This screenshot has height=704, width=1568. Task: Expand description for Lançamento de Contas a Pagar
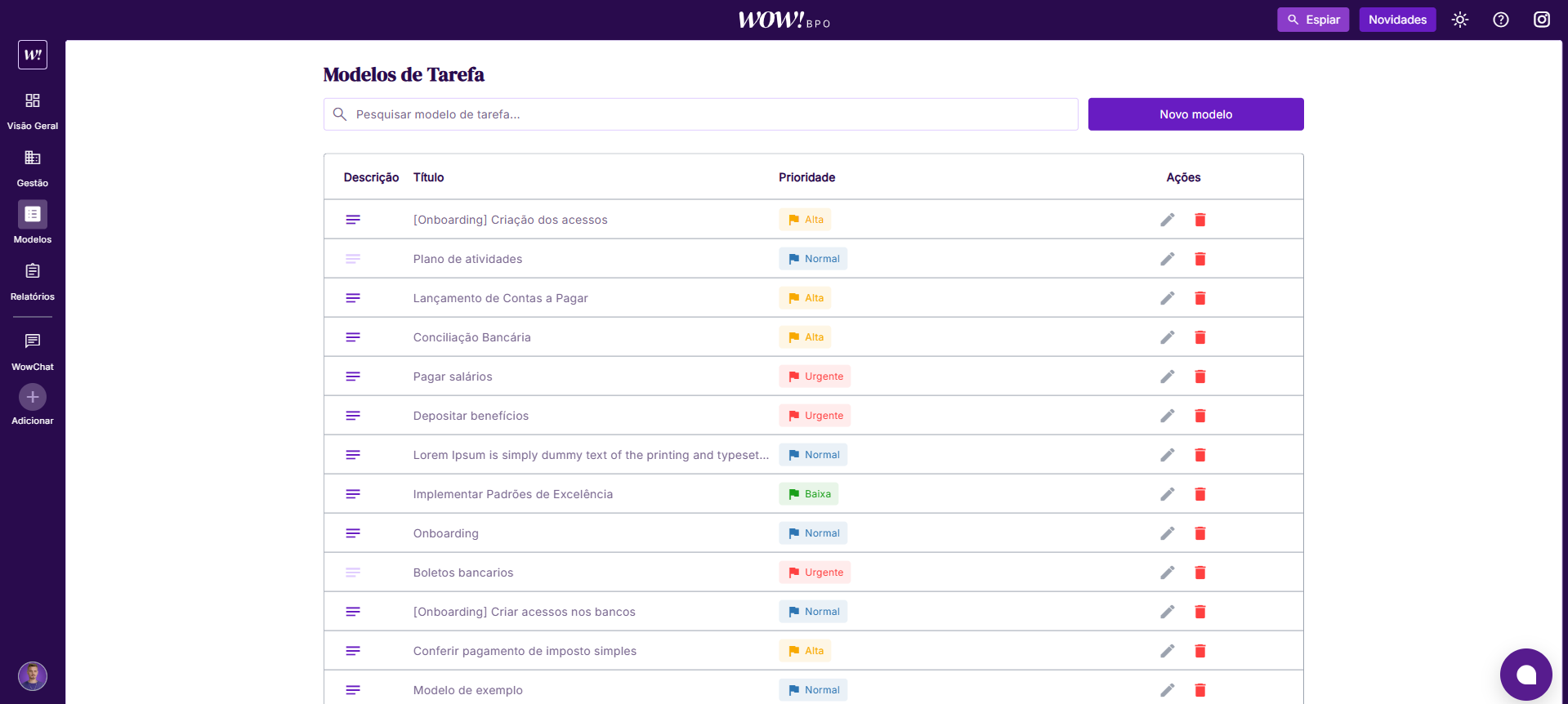coord(353,298)
